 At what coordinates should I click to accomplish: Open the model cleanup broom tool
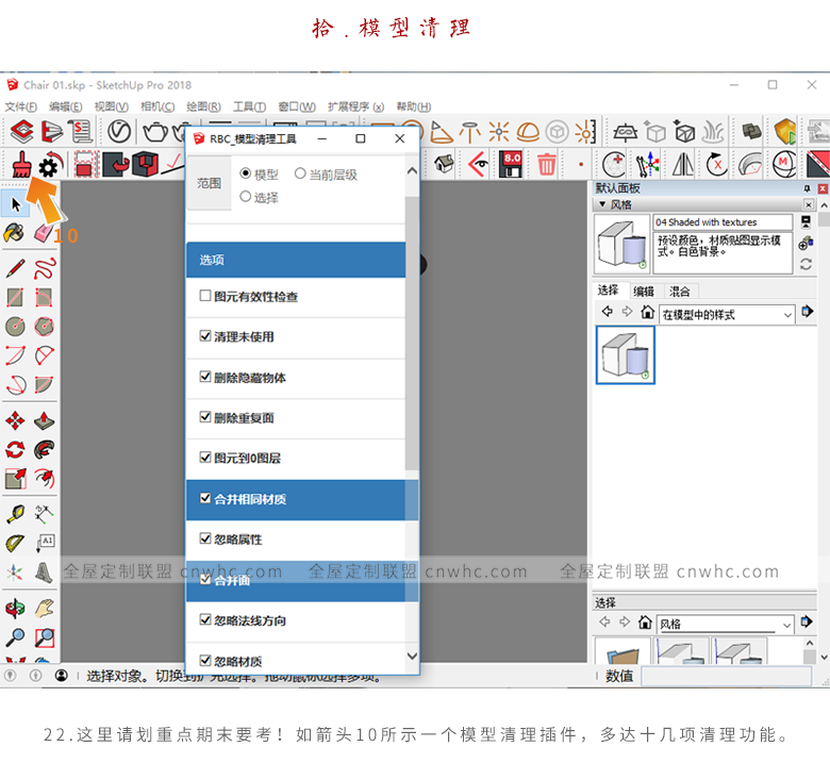tap(21, 165)
